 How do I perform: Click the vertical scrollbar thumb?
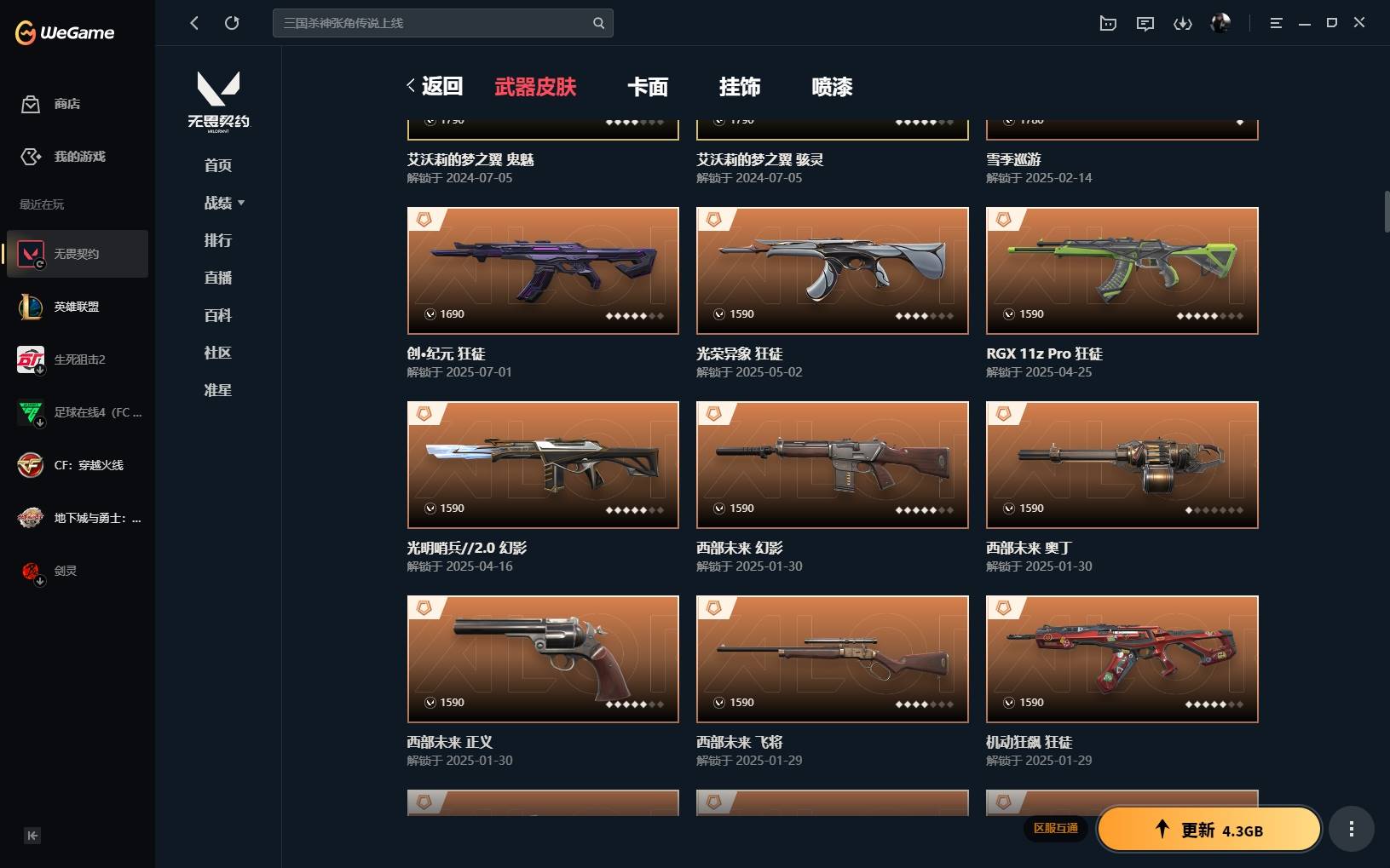point(1387,211)
